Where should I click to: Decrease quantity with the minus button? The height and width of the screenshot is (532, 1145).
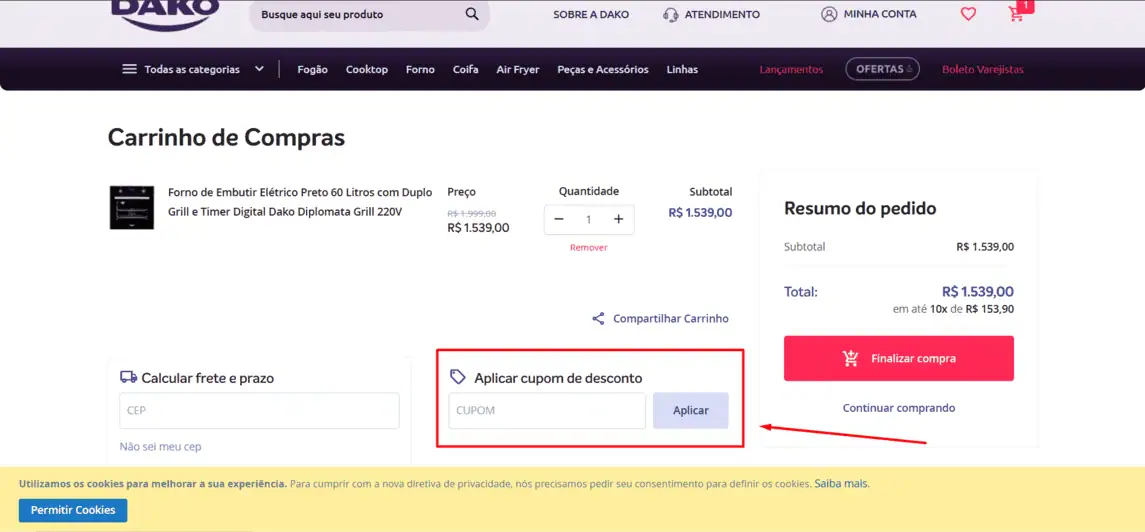[559, 219]
